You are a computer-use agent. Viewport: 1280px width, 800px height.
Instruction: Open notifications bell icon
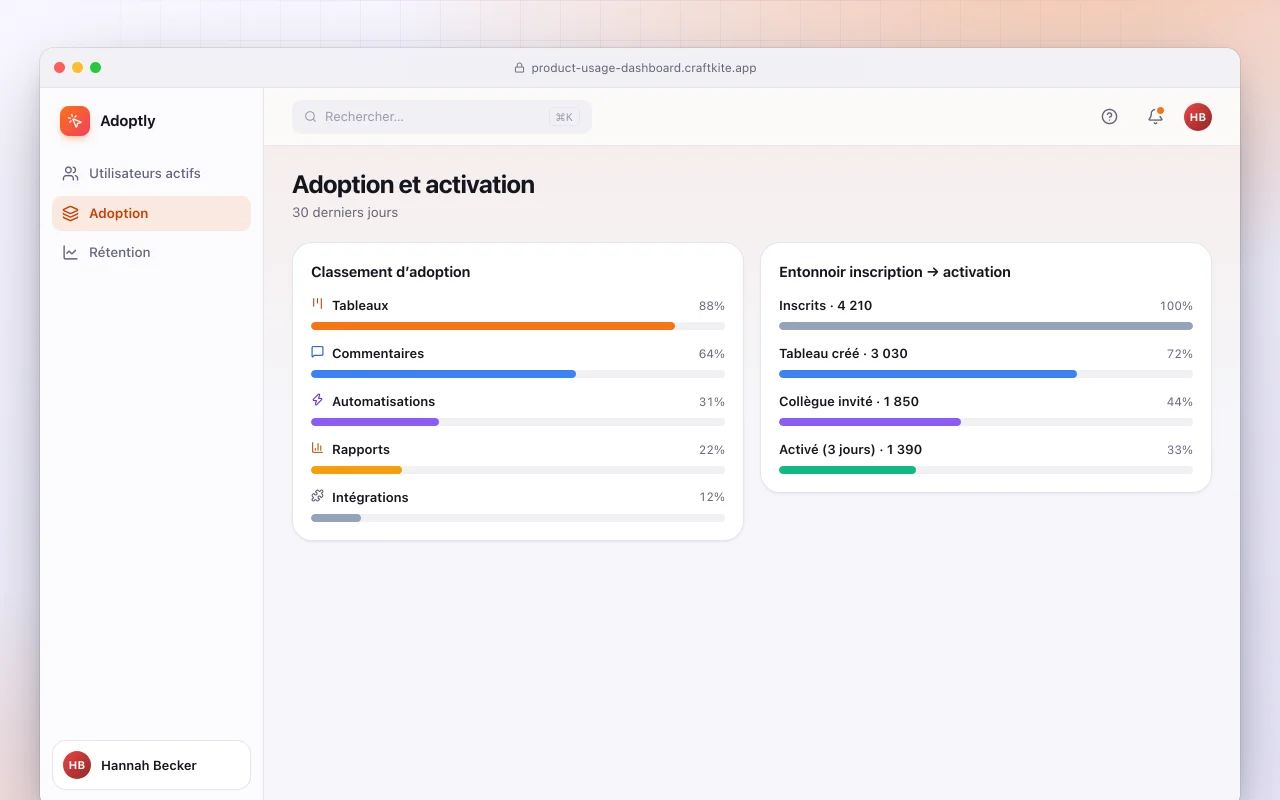(x=1155, y=117)
